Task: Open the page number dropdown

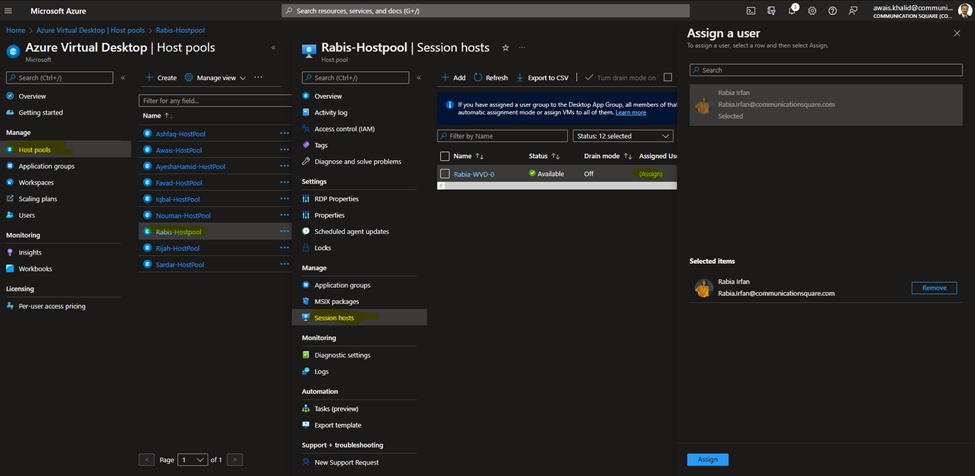Action: [192, 460]
